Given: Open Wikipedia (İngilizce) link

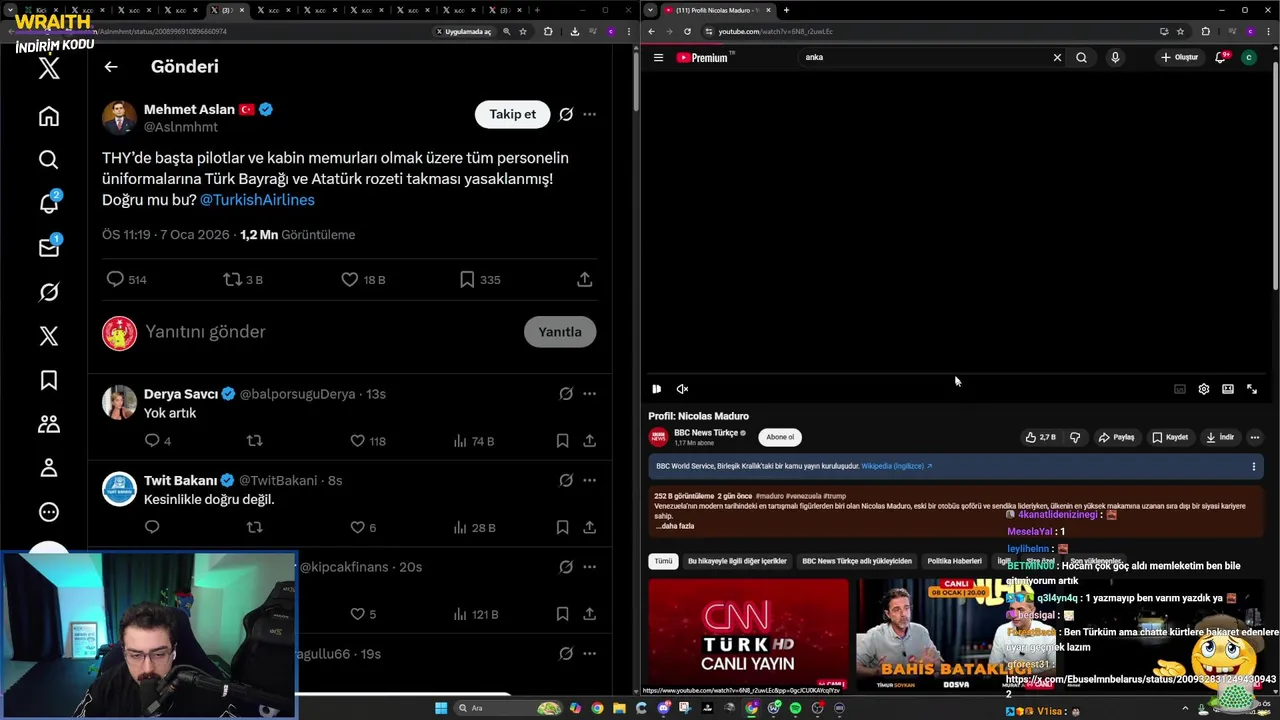Looking at the screenshot, I should [897, 466].
